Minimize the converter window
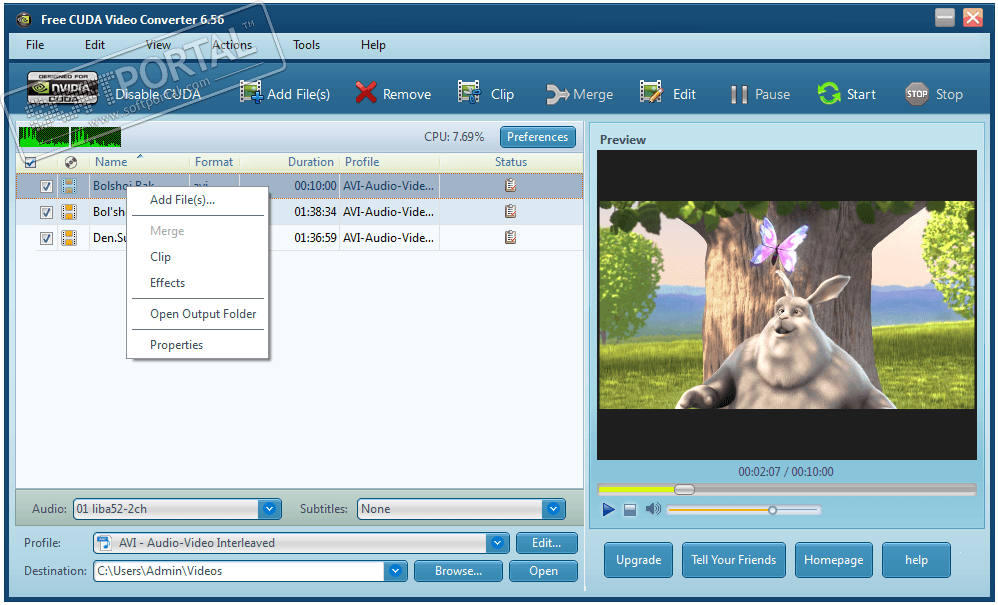998x605 pixels. [x=945, y=18]
